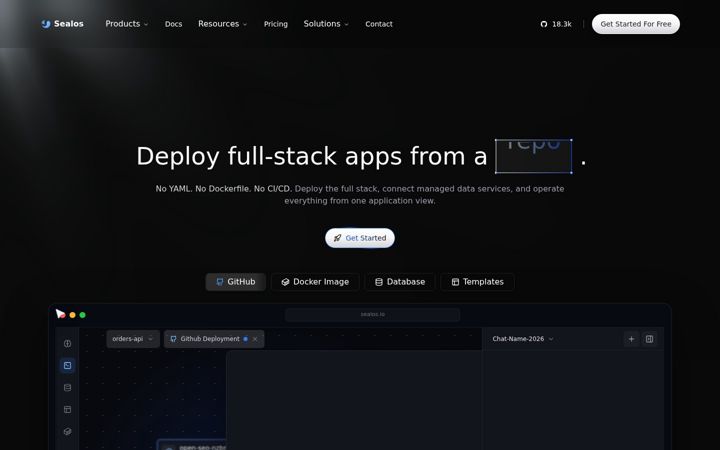Viewport: 720px width, 450px height.
Task: Switch to the Templates tab
Action: pos(478,282)
